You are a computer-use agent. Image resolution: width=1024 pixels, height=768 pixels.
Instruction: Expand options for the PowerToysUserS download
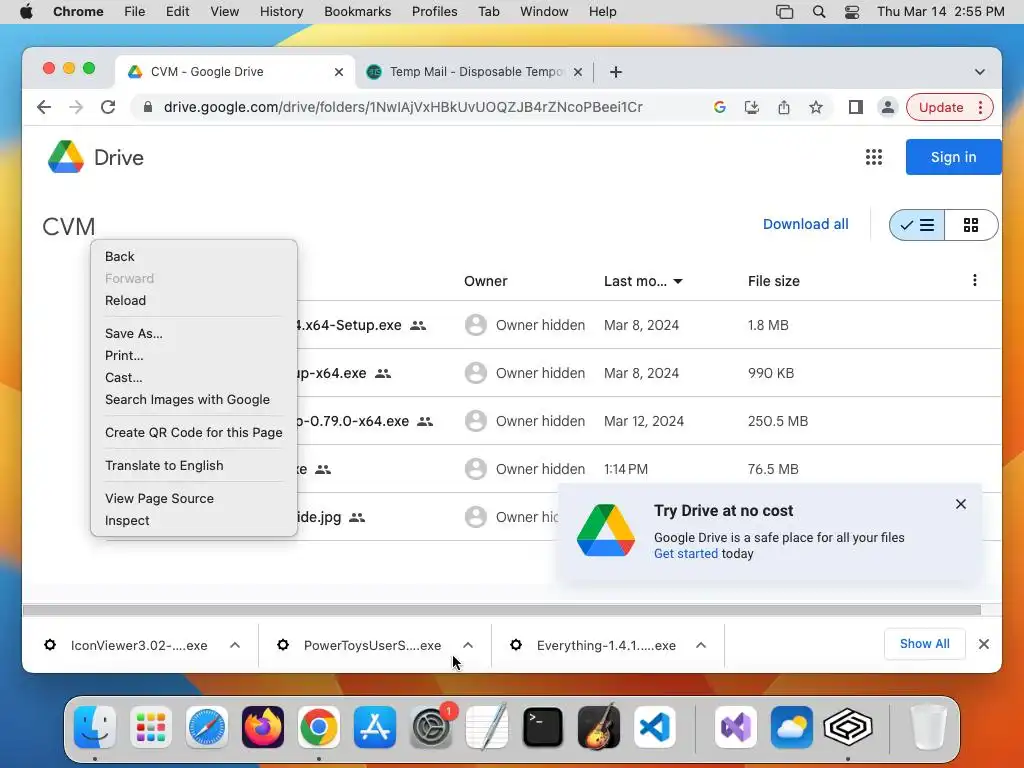click(468, 645)
